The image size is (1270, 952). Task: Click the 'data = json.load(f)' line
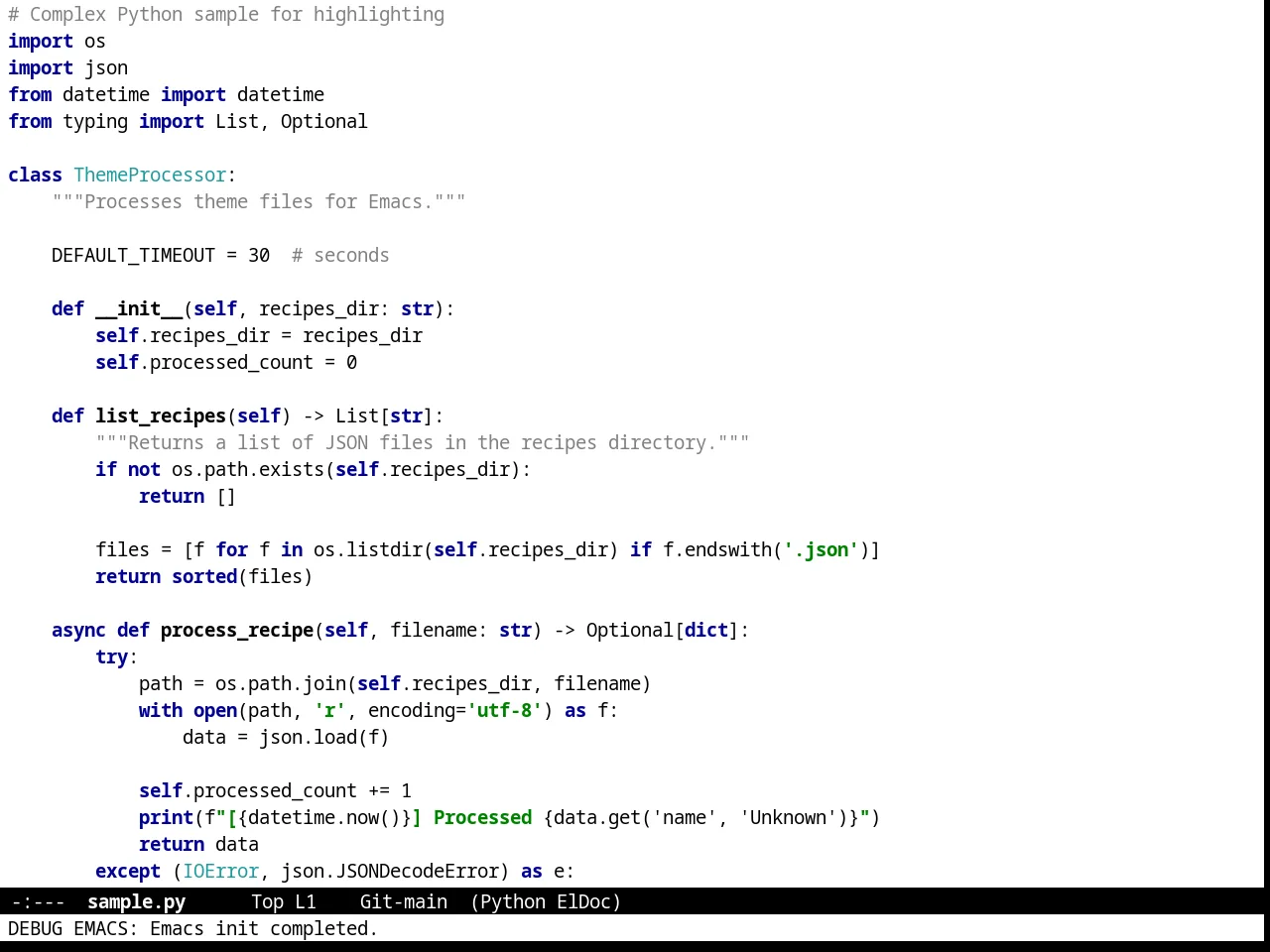point(286,737)
